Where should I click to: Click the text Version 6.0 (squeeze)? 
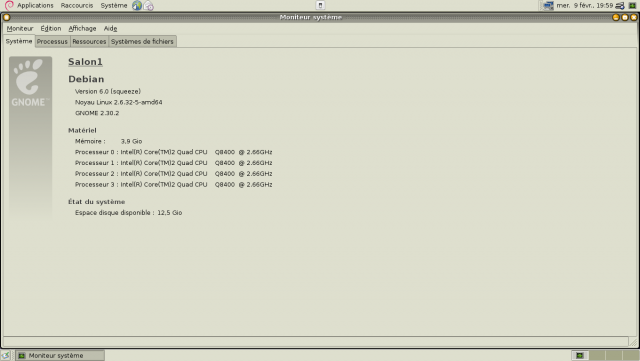108,91
